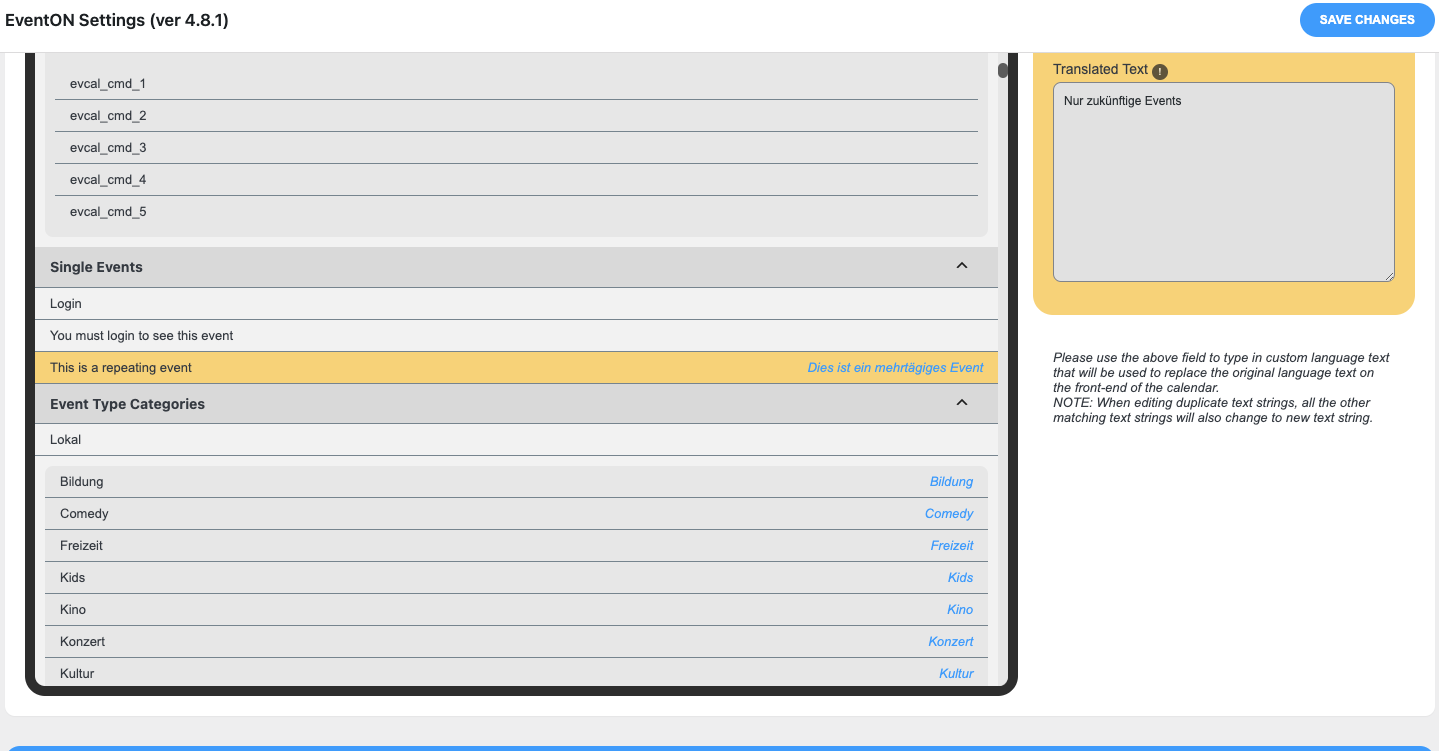Select 'This is a repeating event' row
Viewport: 1439px width, 751px height.
click(516, 368)
